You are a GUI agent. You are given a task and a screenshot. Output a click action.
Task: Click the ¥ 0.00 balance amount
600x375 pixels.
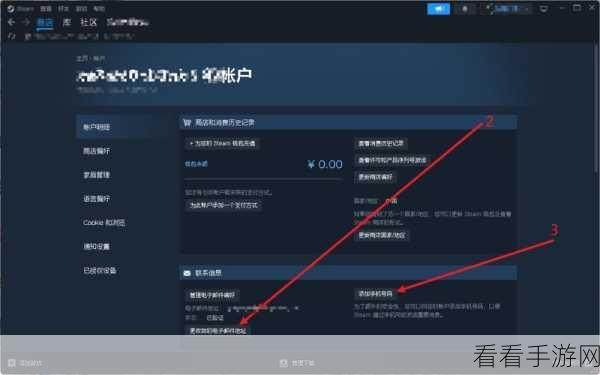[325, 165]
